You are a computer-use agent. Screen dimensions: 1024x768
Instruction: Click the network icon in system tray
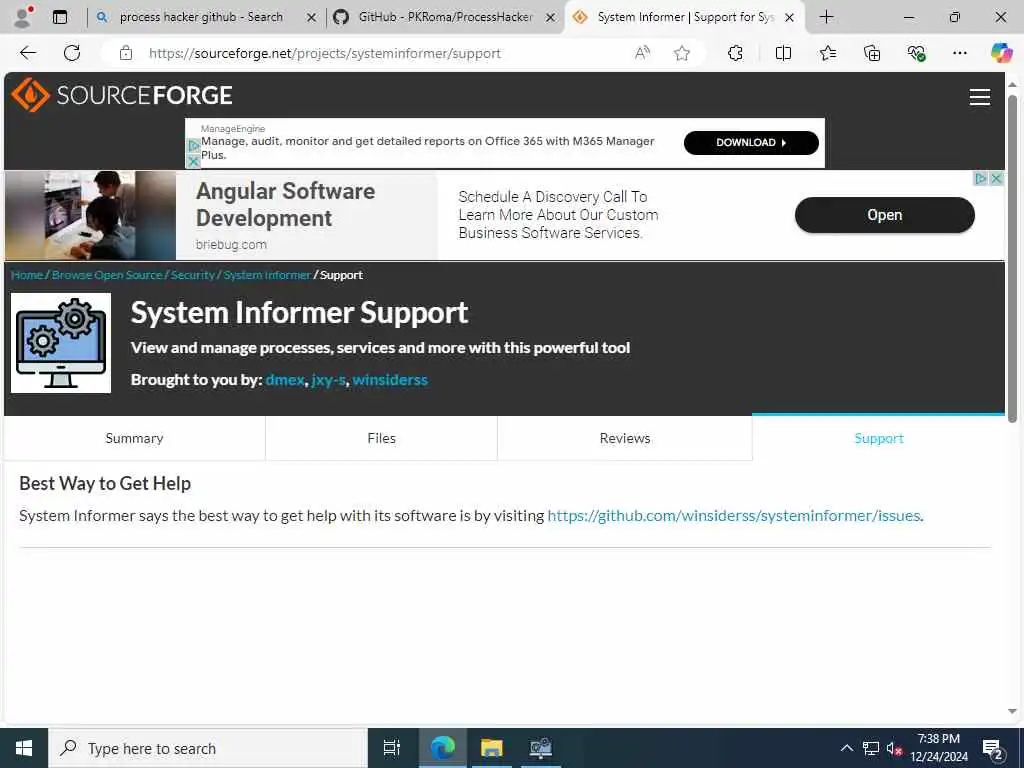[x=871, y=748]
